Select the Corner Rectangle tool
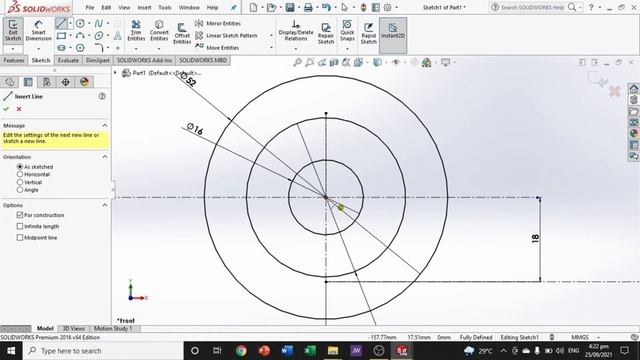 click(x=61, y=36)
